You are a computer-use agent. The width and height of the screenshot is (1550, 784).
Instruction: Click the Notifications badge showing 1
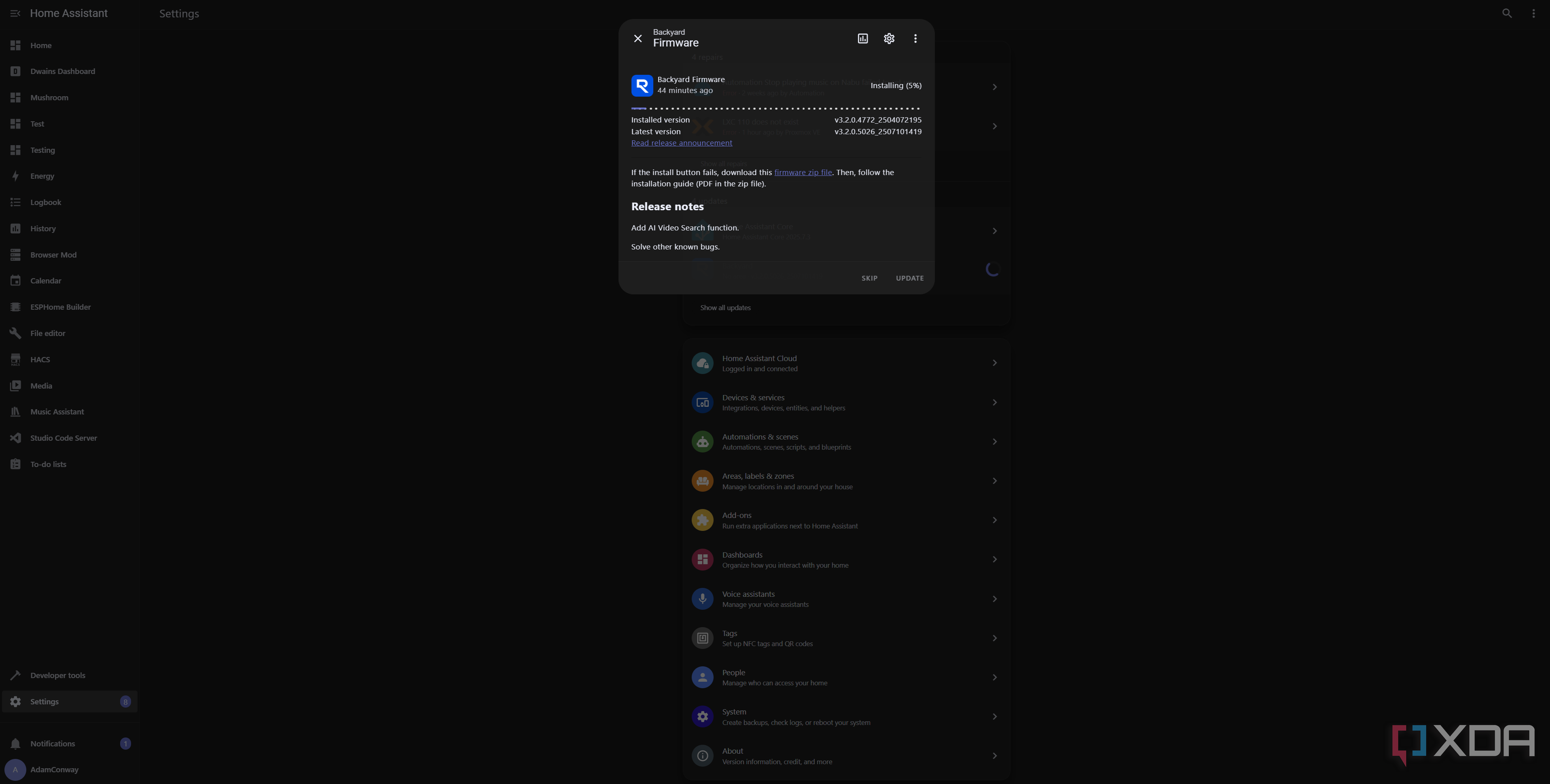[125, 744]
